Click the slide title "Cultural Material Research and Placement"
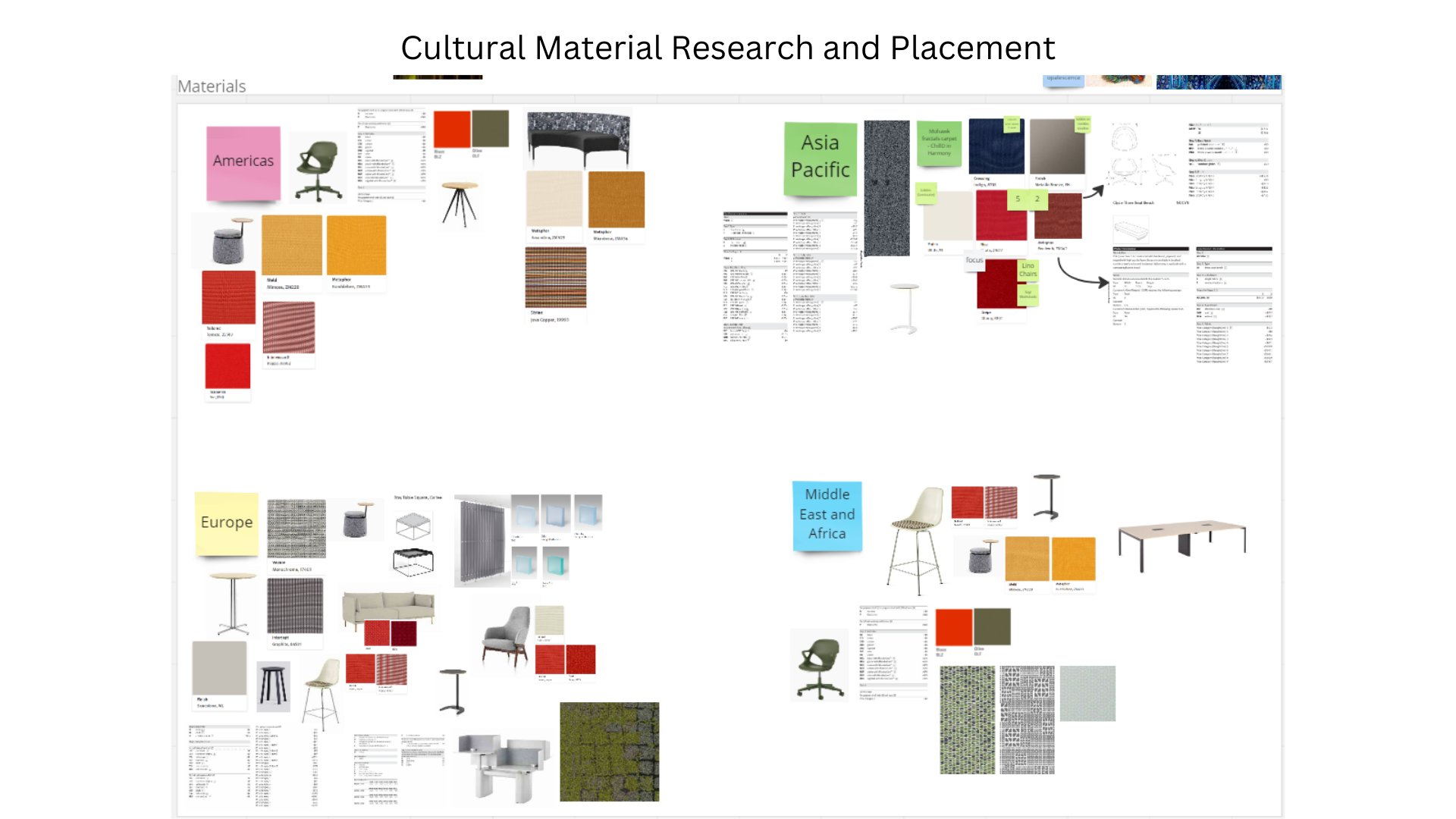Image resolution: width=1456 pixels, height=819 pixels. tap(727, 48)
